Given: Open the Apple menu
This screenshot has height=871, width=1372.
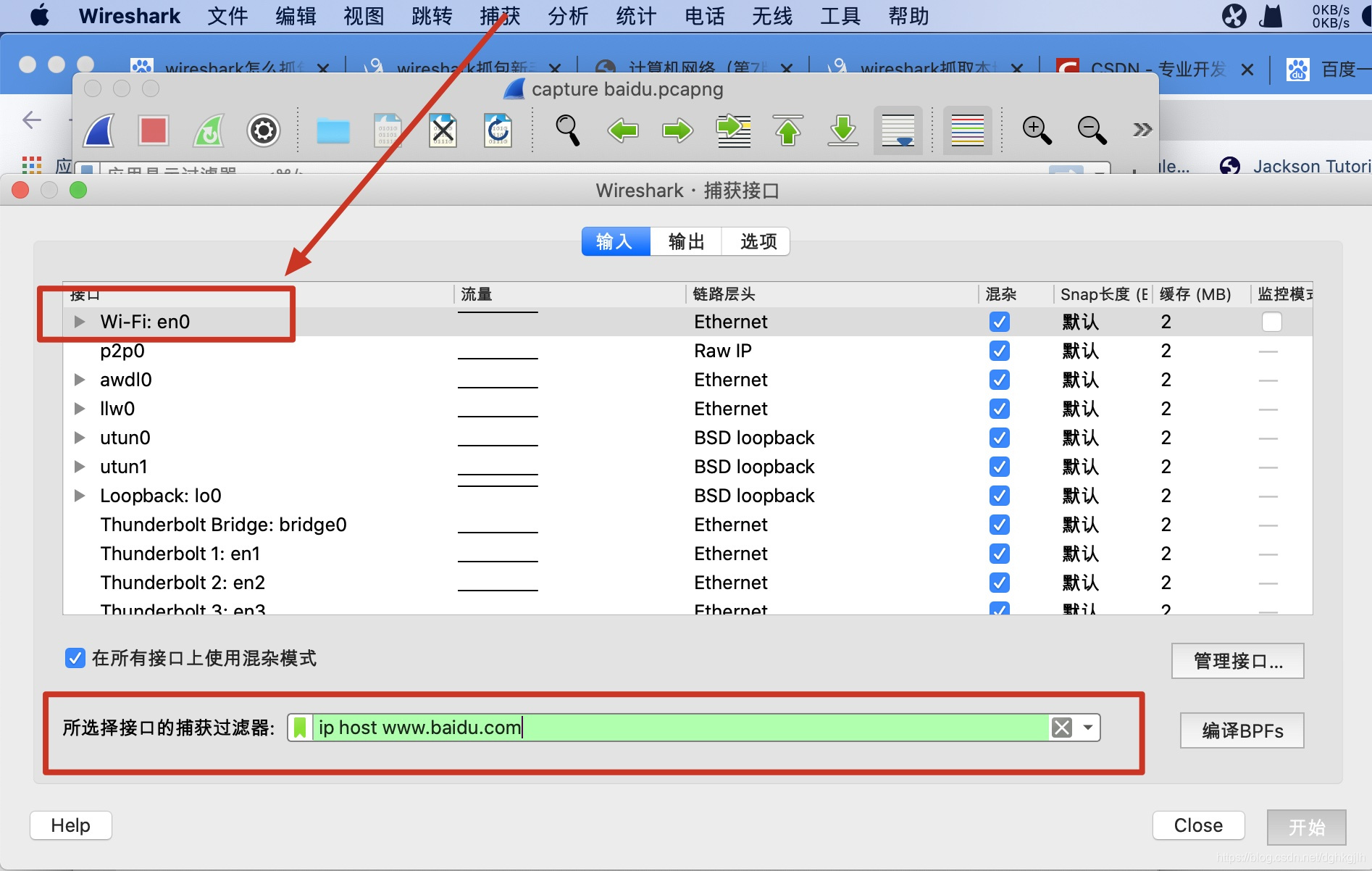Looking at the screenshot, I should point(40,15).
